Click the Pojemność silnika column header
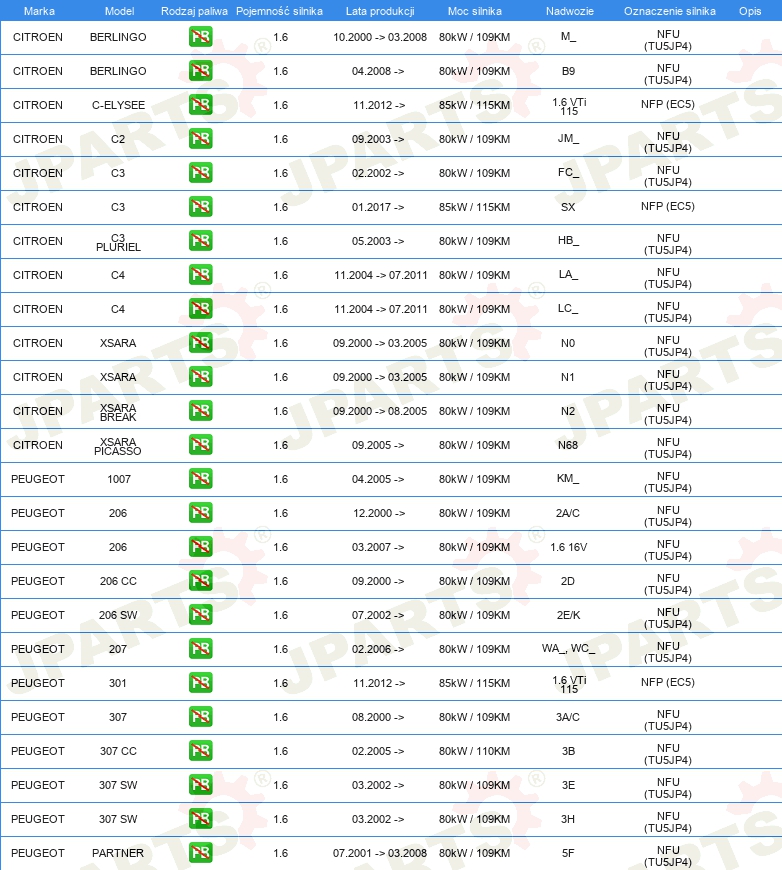 279,11
